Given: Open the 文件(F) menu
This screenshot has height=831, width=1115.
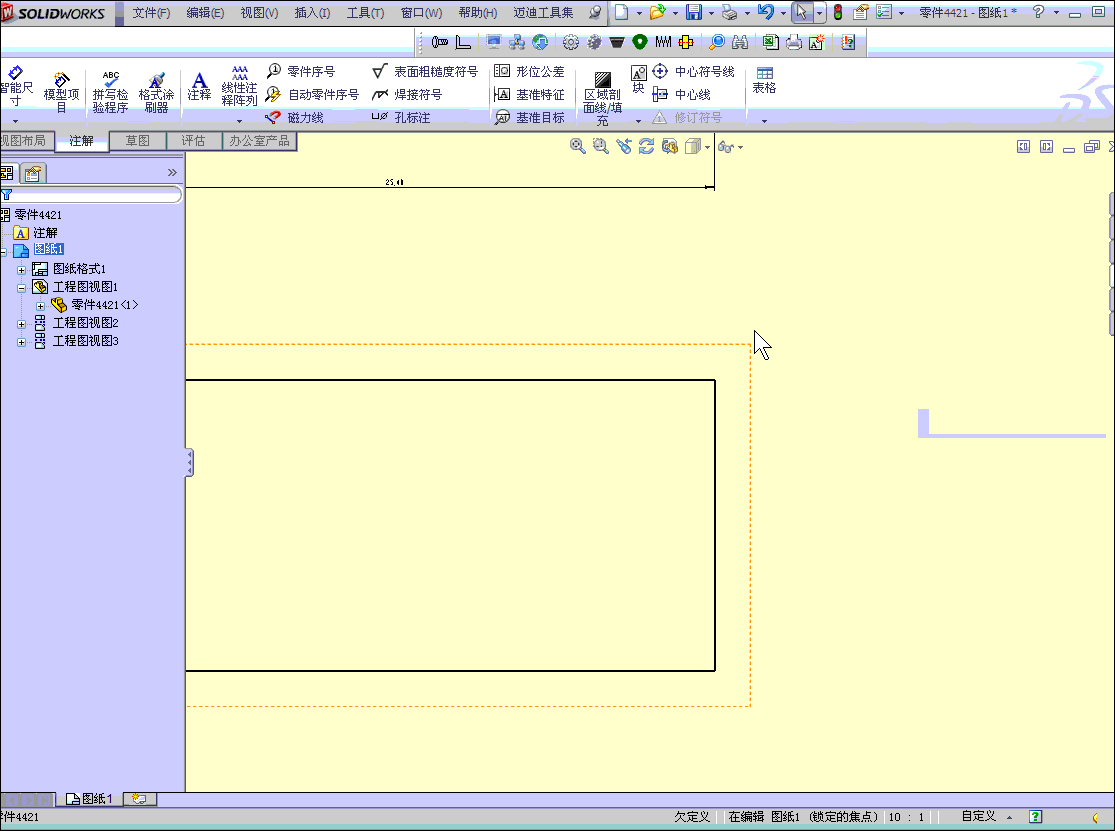Looking at the screenshot, I should click(x=151, y=13).
